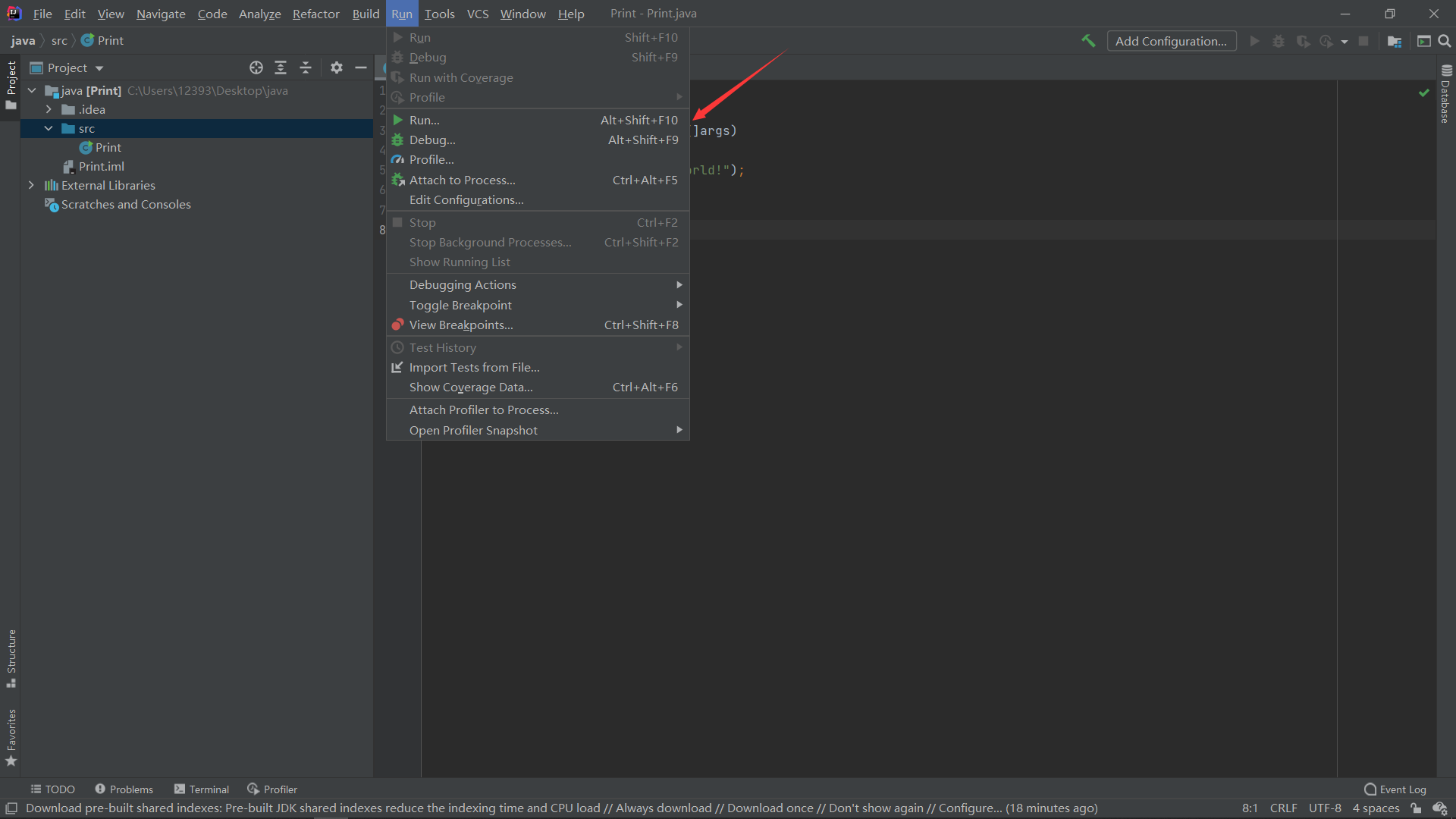
Task: Open the Event Log
Action: pos(1395,789)
